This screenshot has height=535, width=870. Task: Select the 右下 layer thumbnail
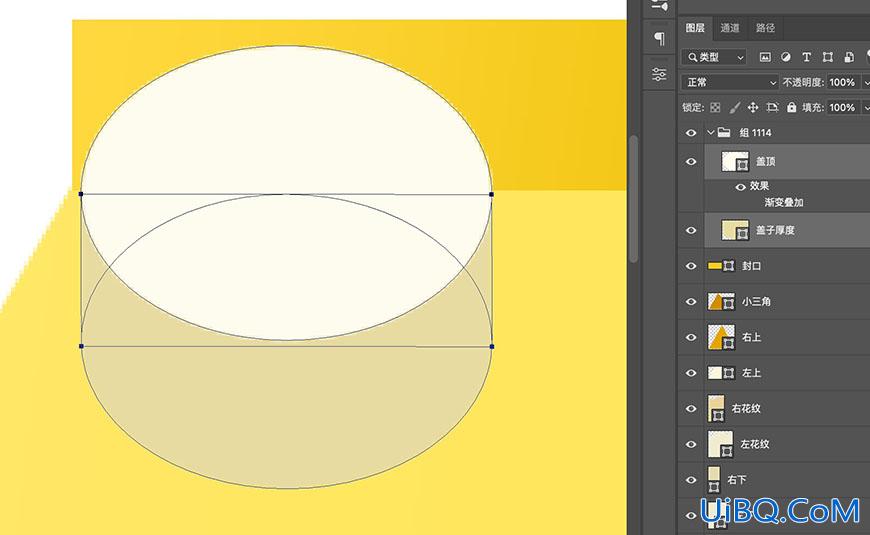coord(714,480)
